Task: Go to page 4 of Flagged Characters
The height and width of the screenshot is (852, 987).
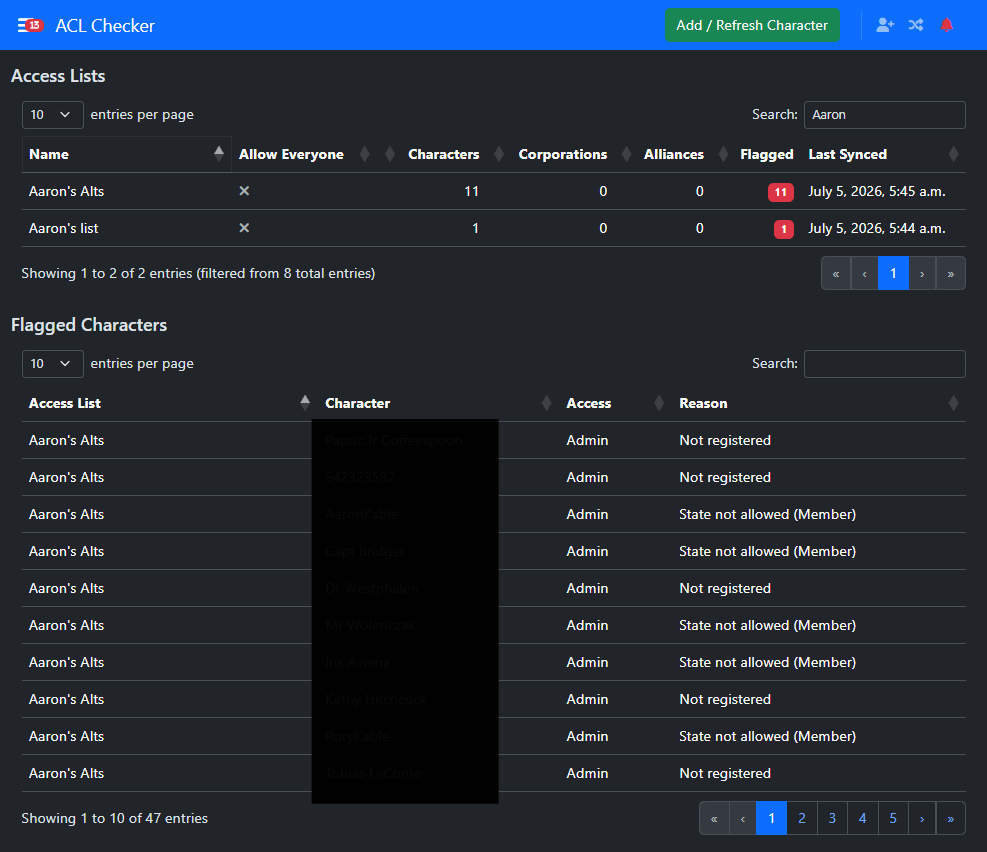Action: [x=862, y=818]
